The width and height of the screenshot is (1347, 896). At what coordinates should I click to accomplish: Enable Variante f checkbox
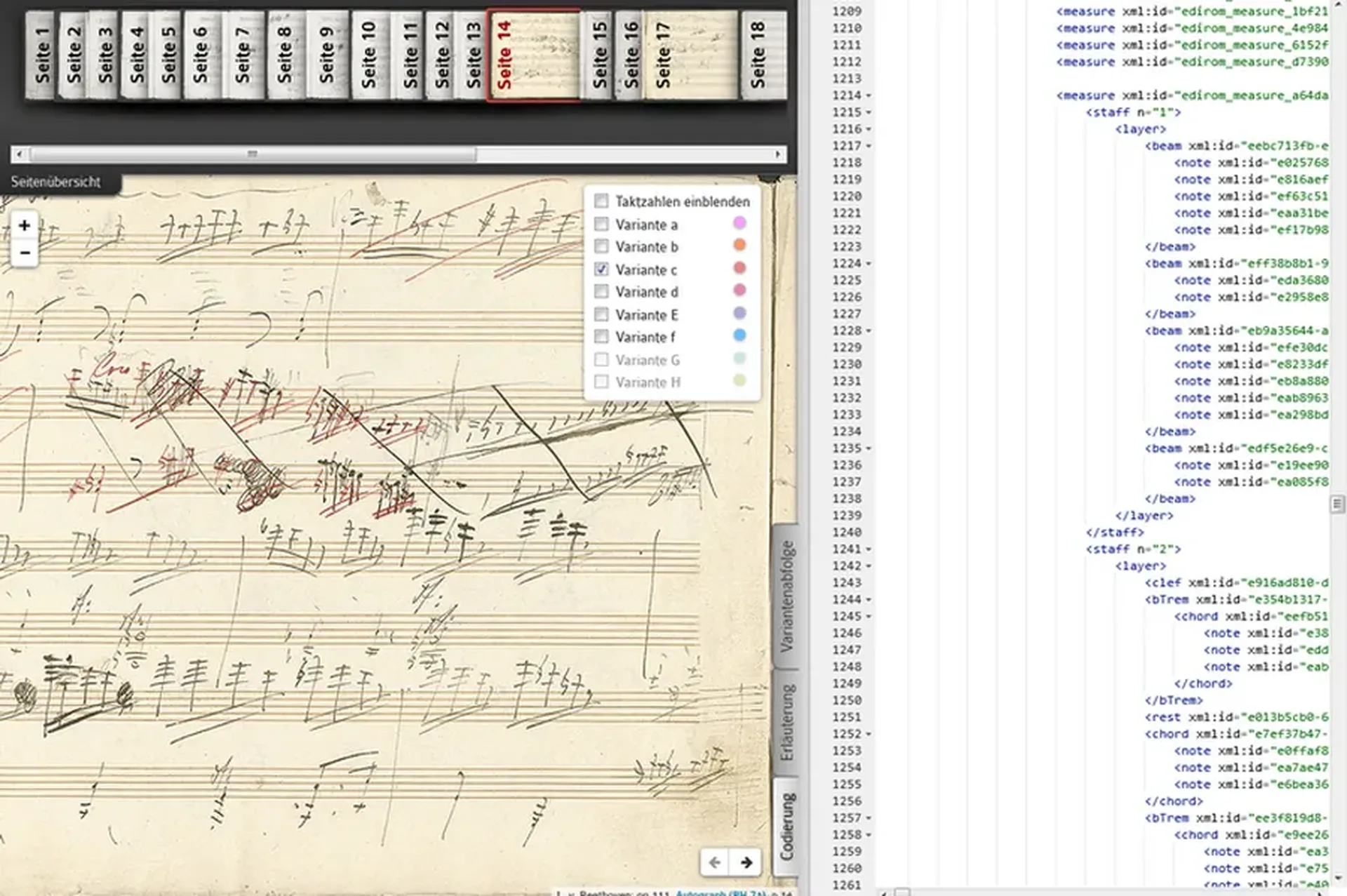601,337
